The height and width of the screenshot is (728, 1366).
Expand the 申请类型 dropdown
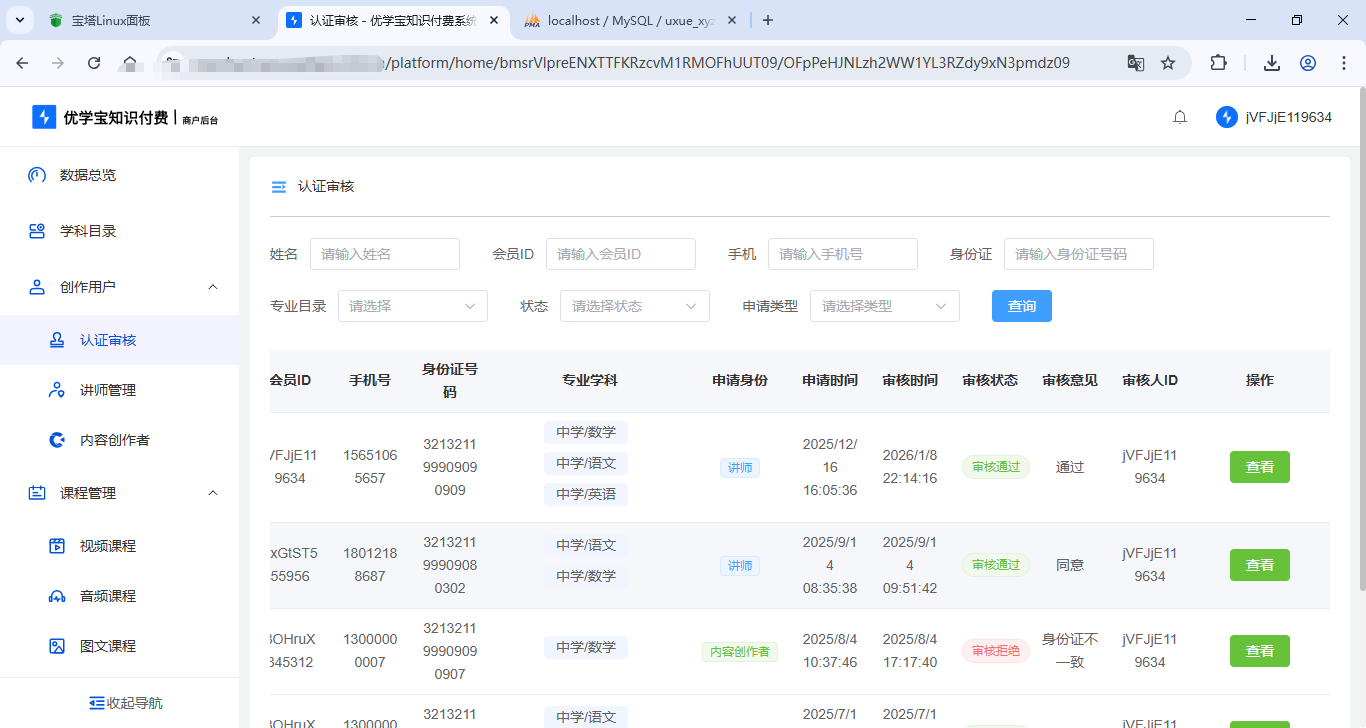tap(884, 306)
